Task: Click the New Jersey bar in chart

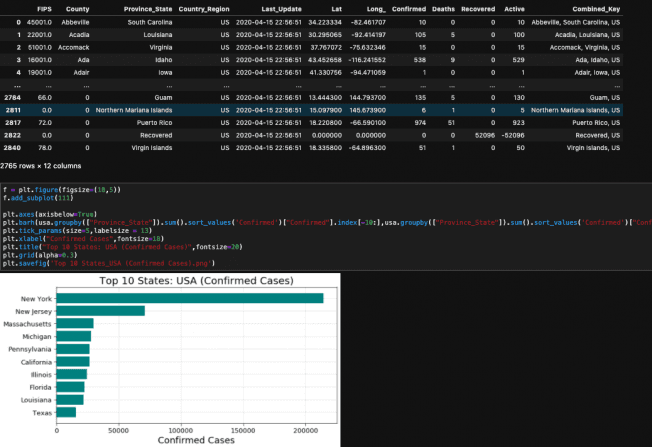Action: click(101, 311)
